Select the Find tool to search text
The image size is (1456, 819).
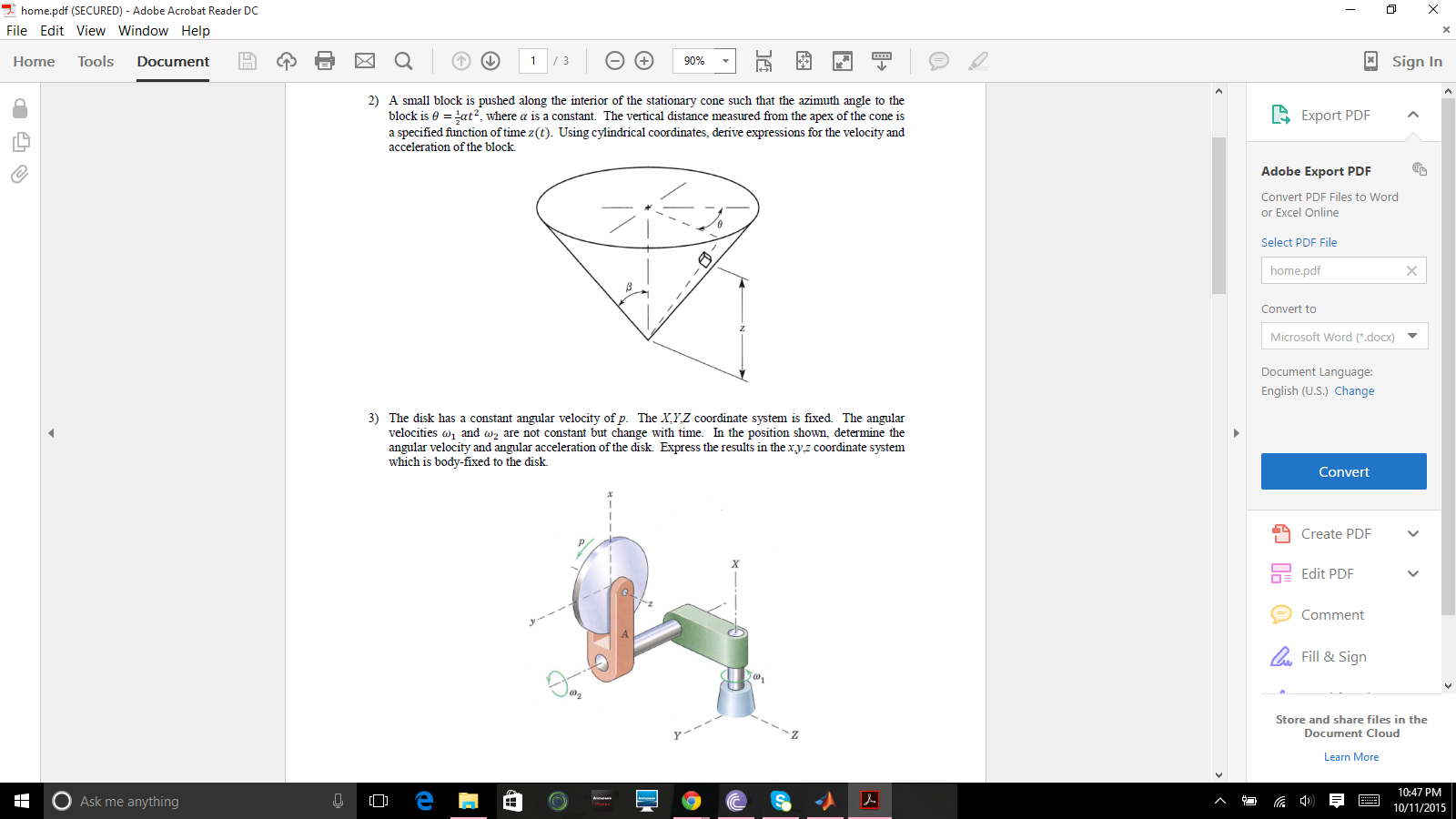[404, 61]
